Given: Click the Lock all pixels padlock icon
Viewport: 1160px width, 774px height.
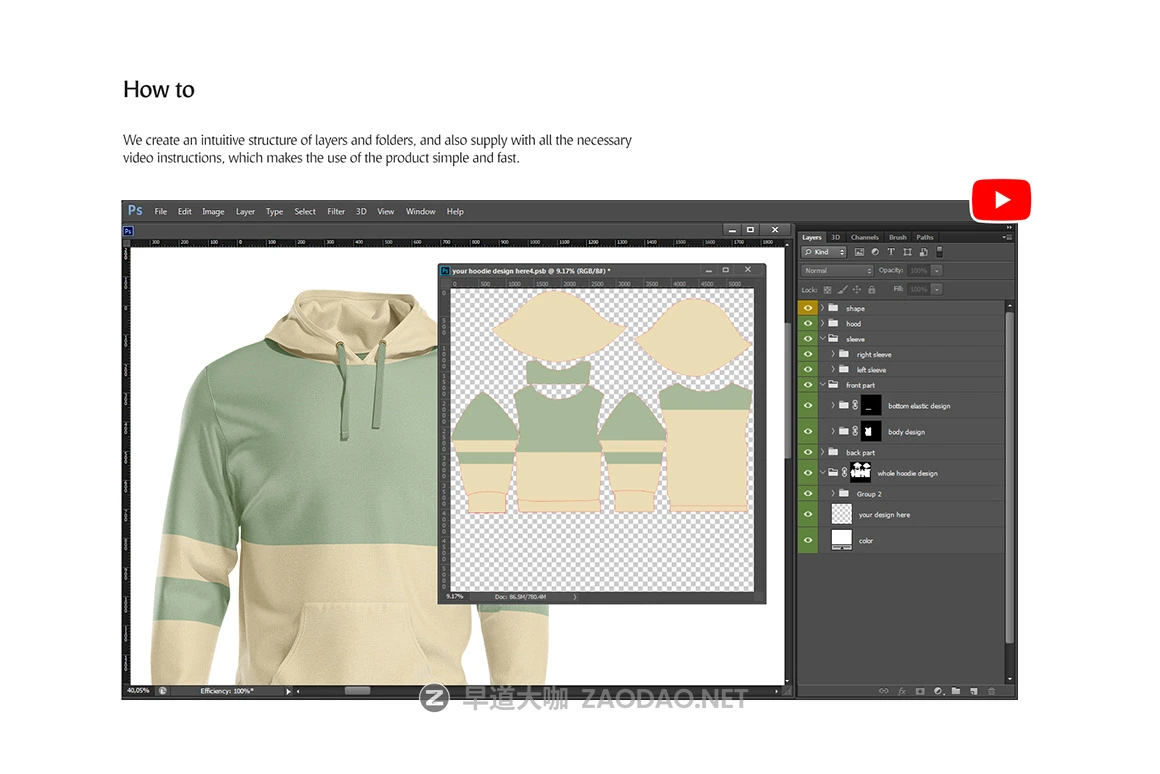Looking at the screenshot, I should pyautogui.click(x=872, y=288).
